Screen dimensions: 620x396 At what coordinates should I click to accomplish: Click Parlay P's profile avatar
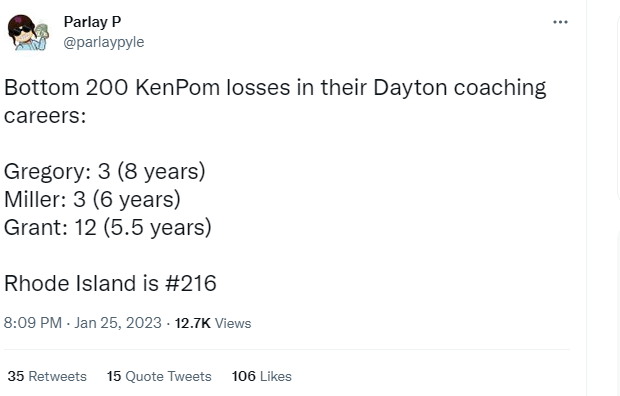(x=28, y=32)
